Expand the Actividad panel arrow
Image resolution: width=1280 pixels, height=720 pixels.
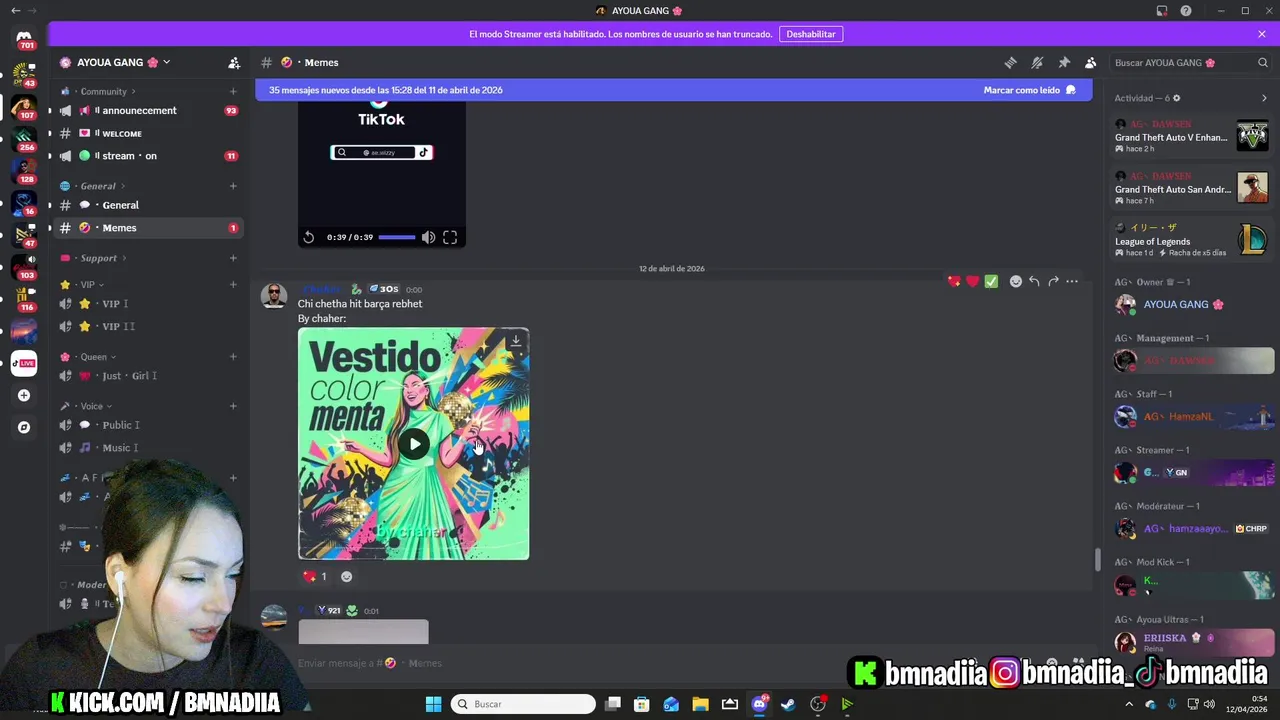click(1264, 98)
